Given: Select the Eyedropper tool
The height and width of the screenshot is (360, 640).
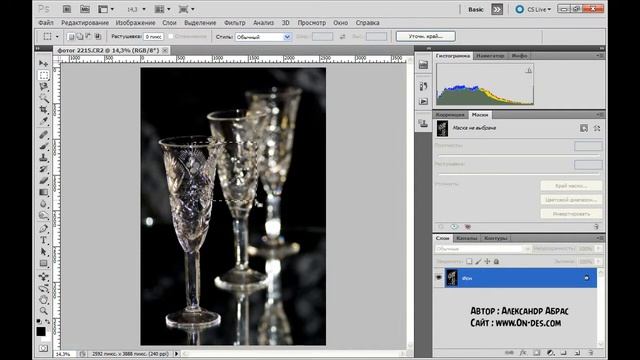Looking at the screenshot, I should click(44, 121).
